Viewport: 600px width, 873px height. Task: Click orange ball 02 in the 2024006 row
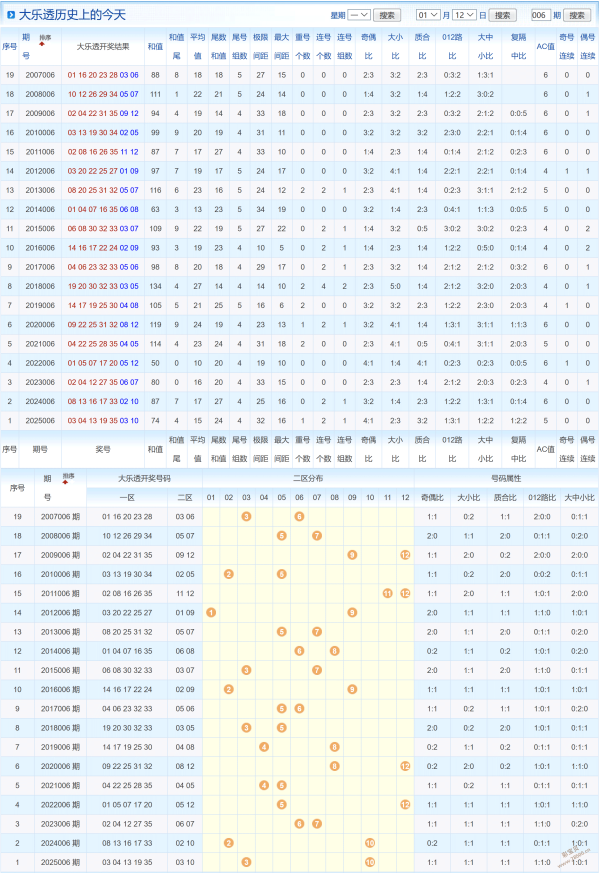(x=229, y=843)
